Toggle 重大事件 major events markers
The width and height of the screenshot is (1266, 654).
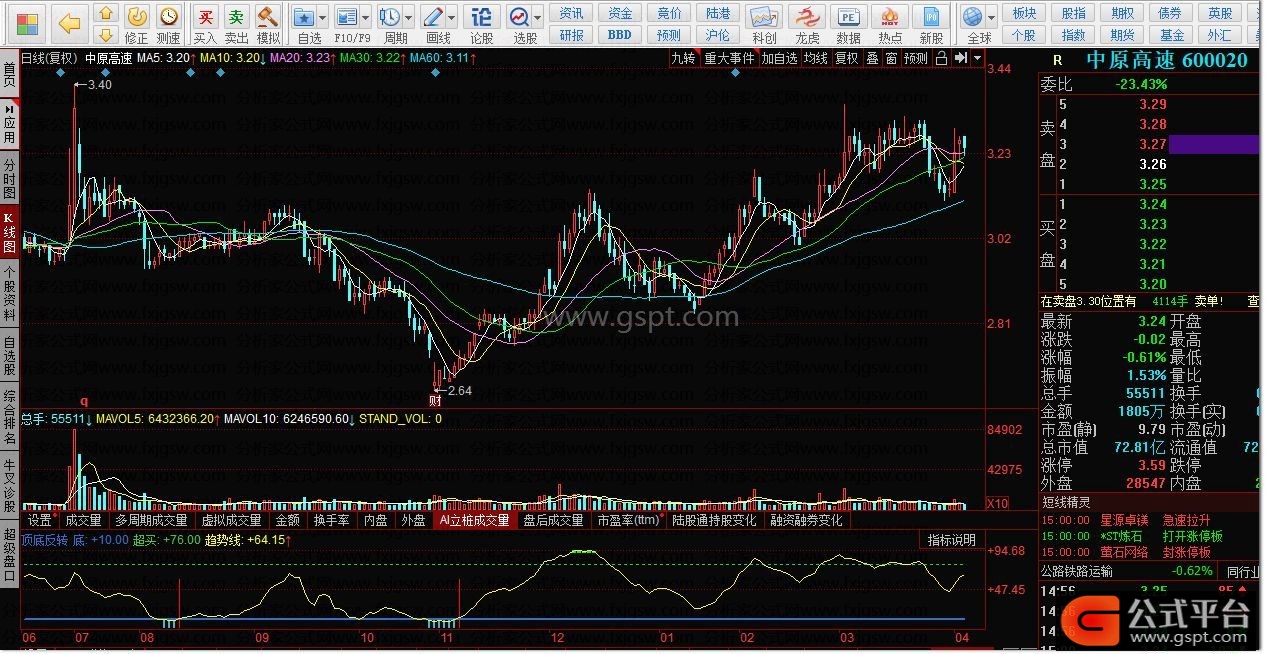tap(729, 58)
